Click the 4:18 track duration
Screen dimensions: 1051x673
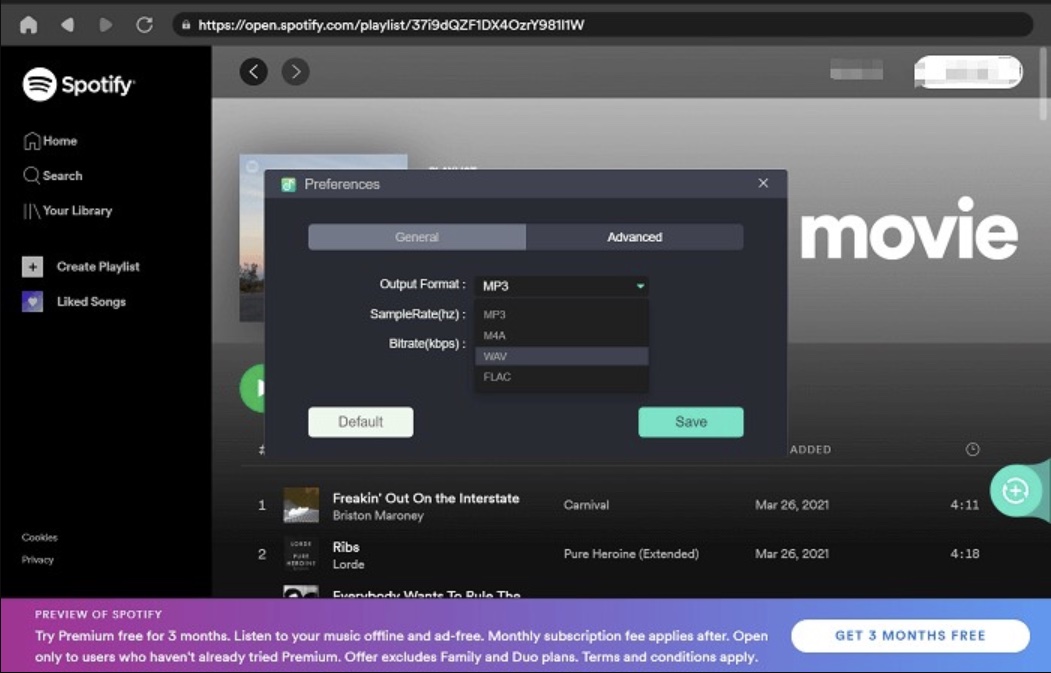pos(965,554)
